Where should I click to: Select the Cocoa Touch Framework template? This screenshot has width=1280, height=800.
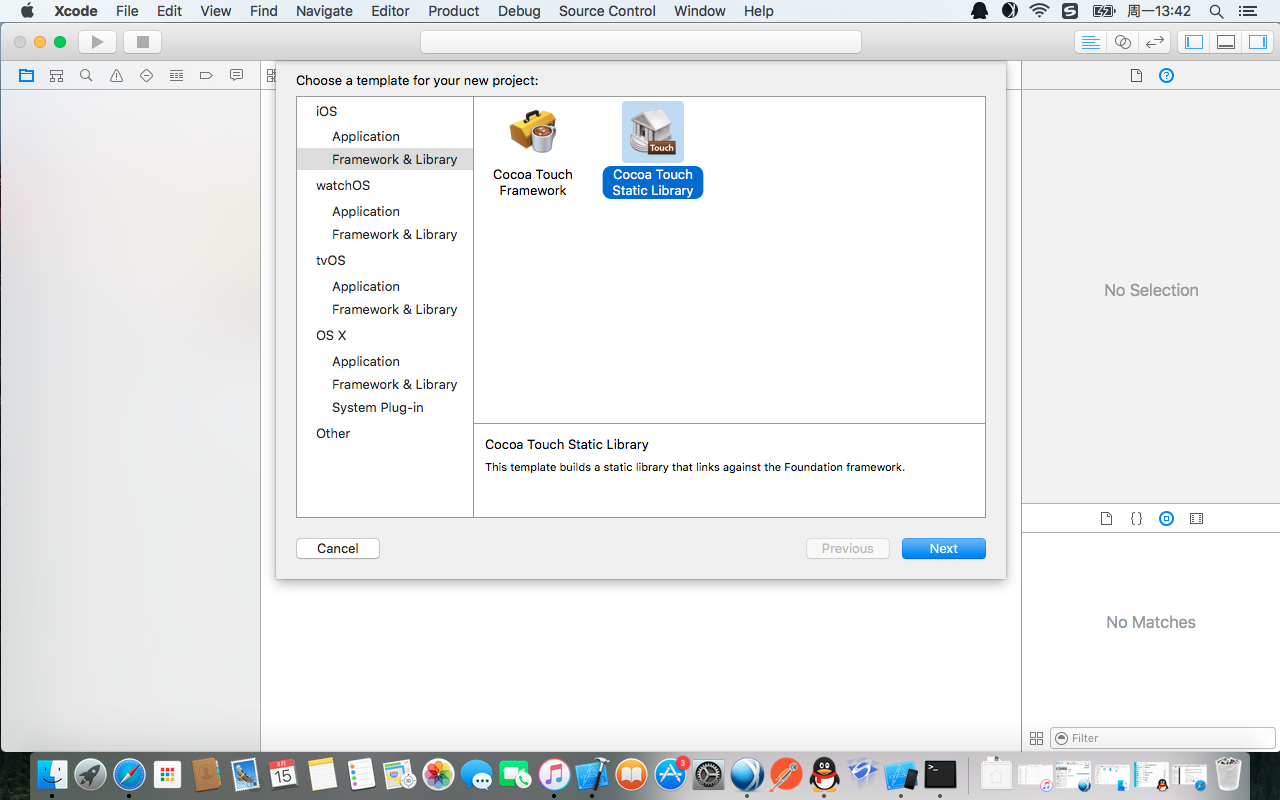click(x=533, y=151)
